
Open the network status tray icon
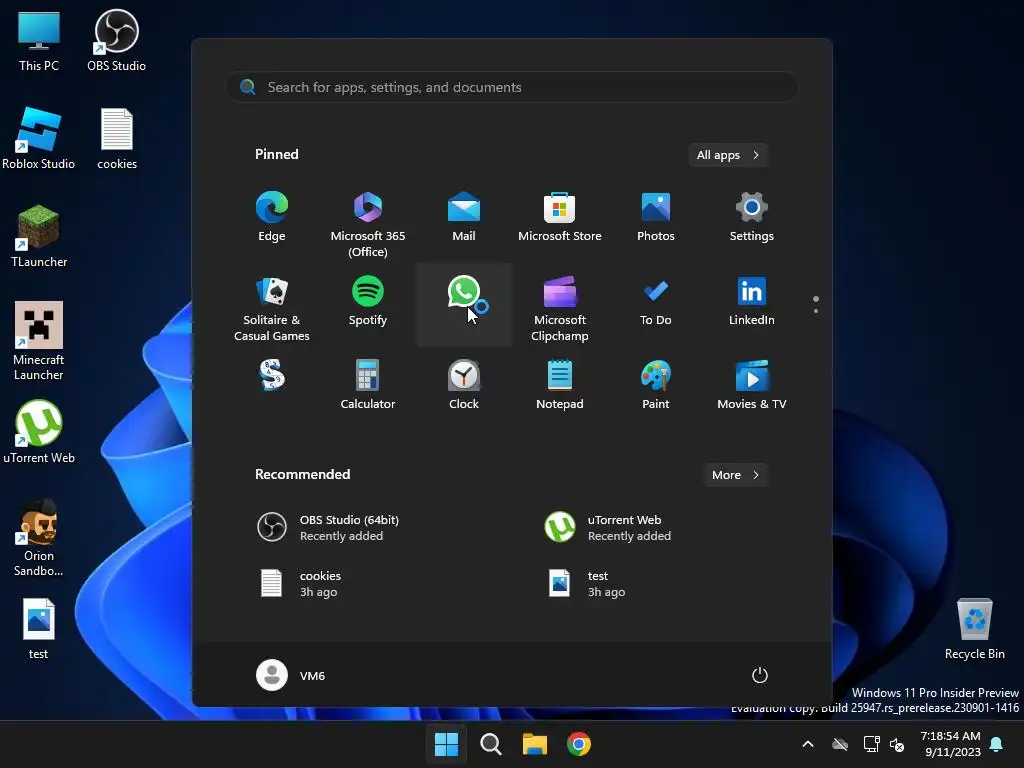click(871, 744)
